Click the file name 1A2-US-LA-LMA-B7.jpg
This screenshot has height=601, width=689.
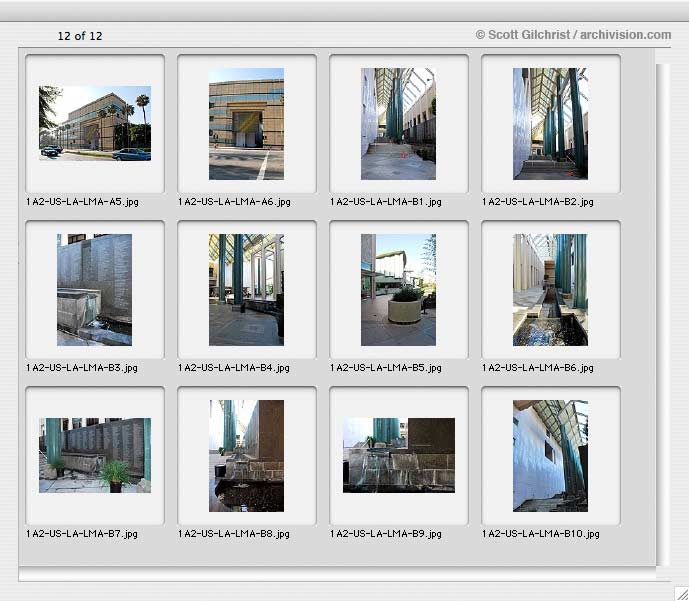pos(82,534)
